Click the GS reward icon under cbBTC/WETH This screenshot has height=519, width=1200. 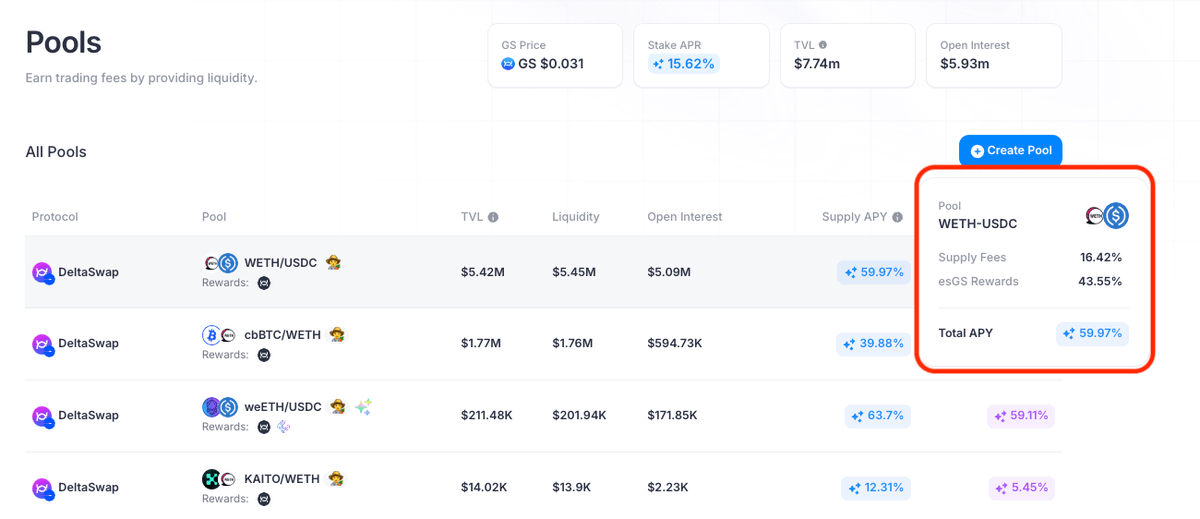point(264,355)
